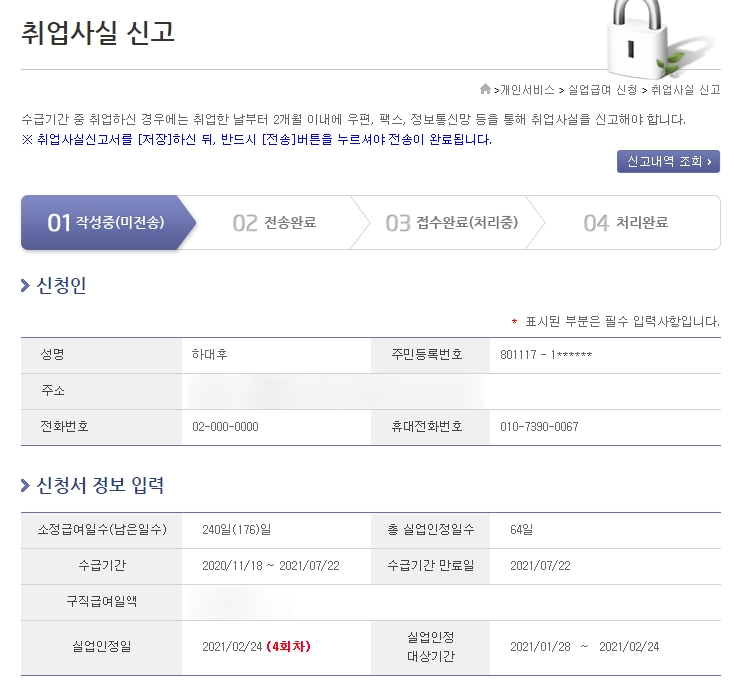Click the name value 하대후

209,354
